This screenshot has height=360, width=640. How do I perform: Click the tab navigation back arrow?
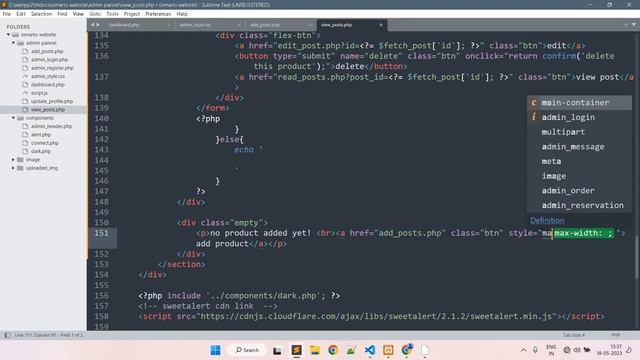click(x=93, y=25)
